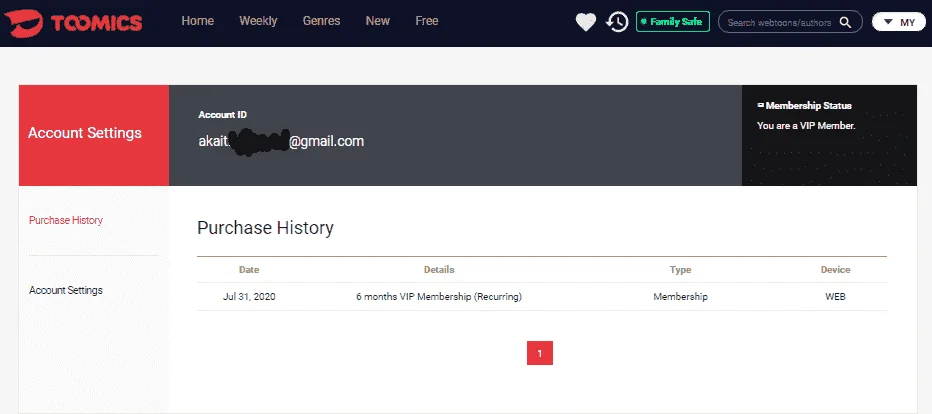Image resolution: width=932 pixels, height=414 pixels.
Task: Open the Genres menu
Action: pos(322,21)
